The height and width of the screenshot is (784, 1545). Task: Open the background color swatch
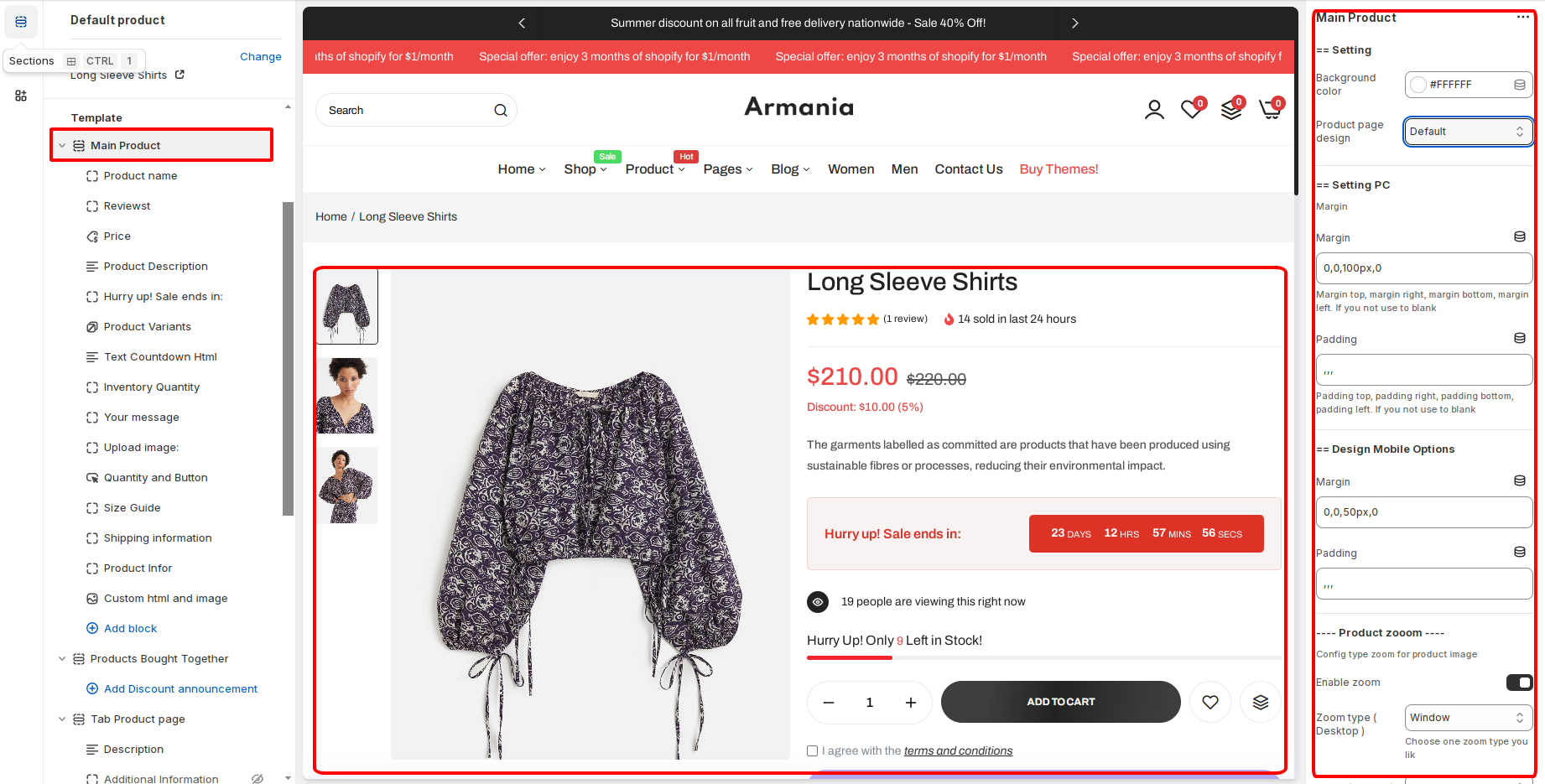tap(1418, 85)
